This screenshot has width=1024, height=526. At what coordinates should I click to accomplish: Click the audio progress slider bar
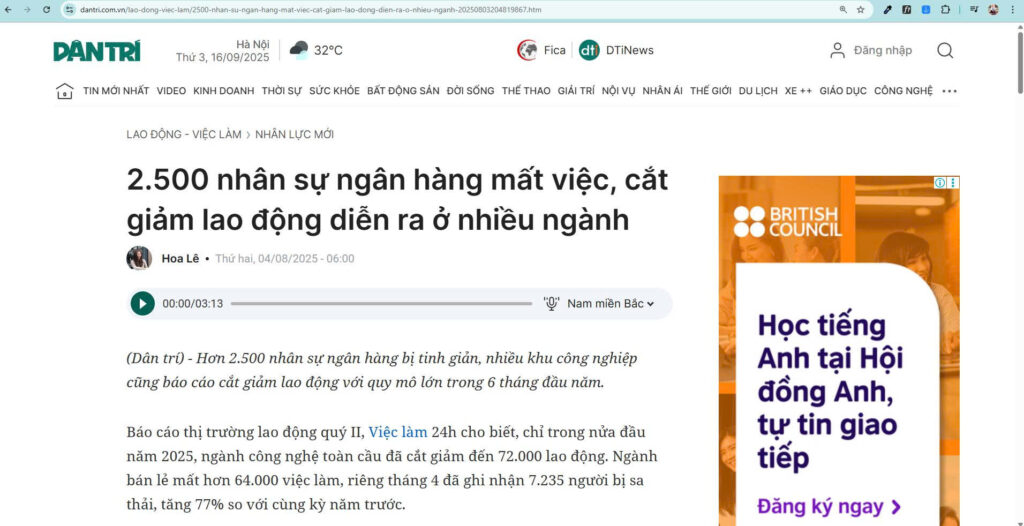click(381, 303)
